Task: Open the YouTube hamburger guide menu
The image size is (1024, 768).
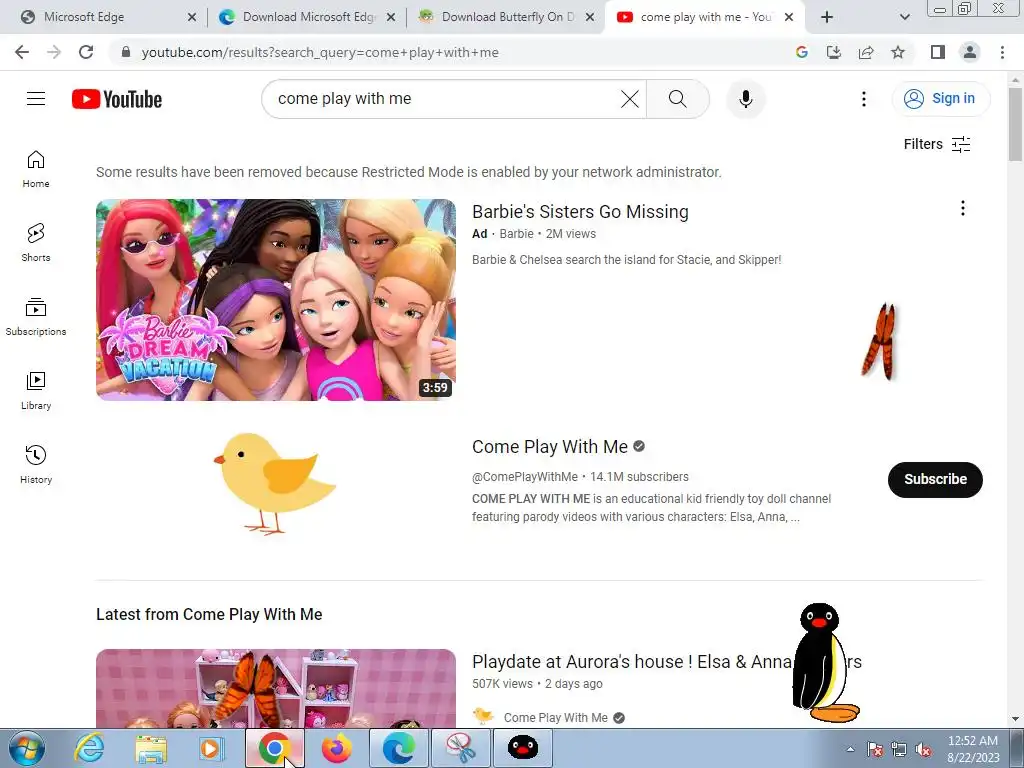Action: tap(36, 99)
